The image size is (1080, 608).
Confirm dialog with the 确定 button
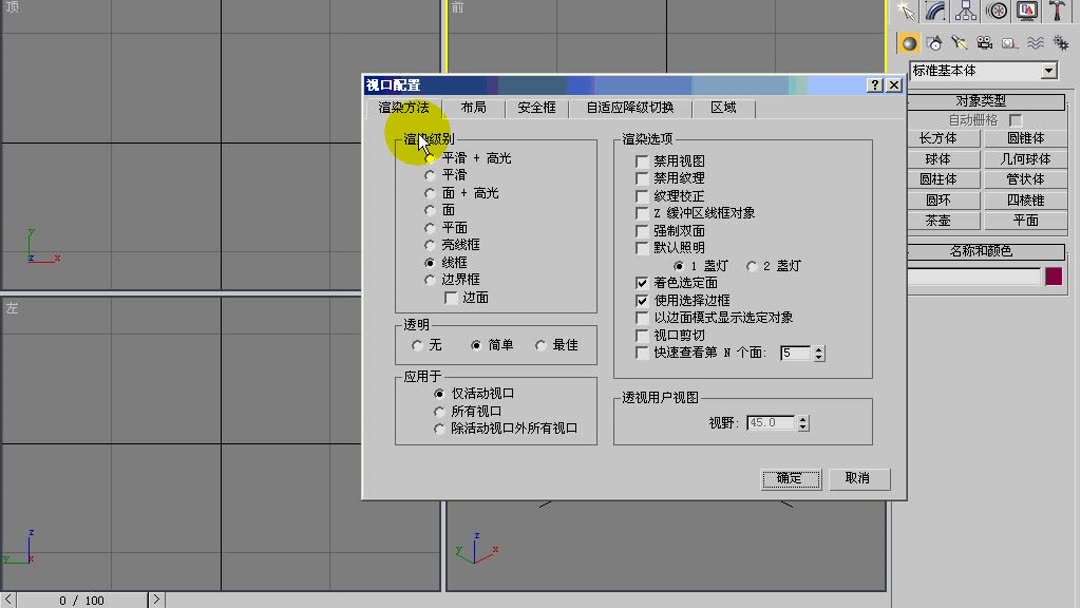[790, 478]
